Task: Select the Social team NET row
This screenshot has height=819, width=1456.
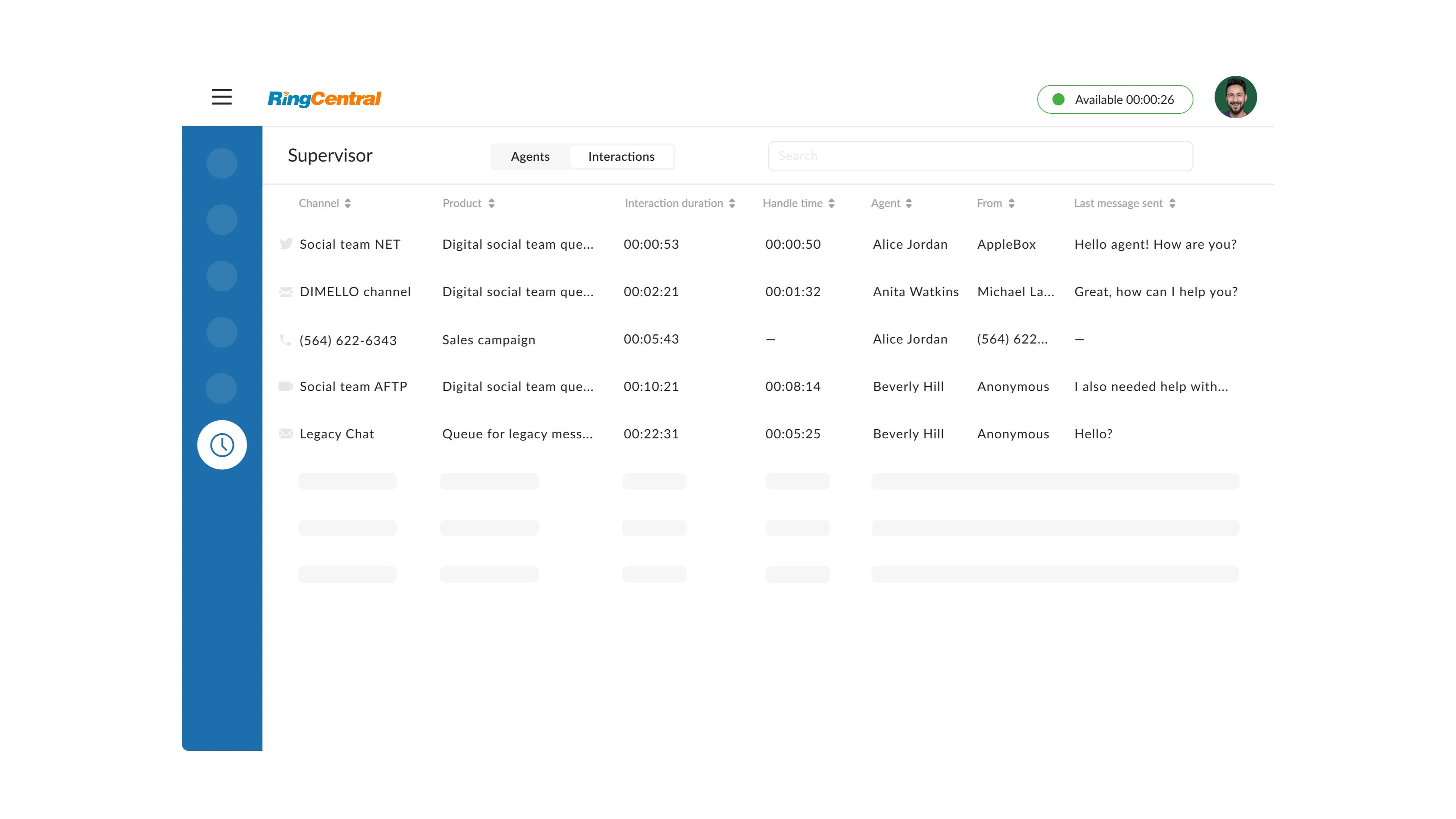Action: [x=759, y=244]
